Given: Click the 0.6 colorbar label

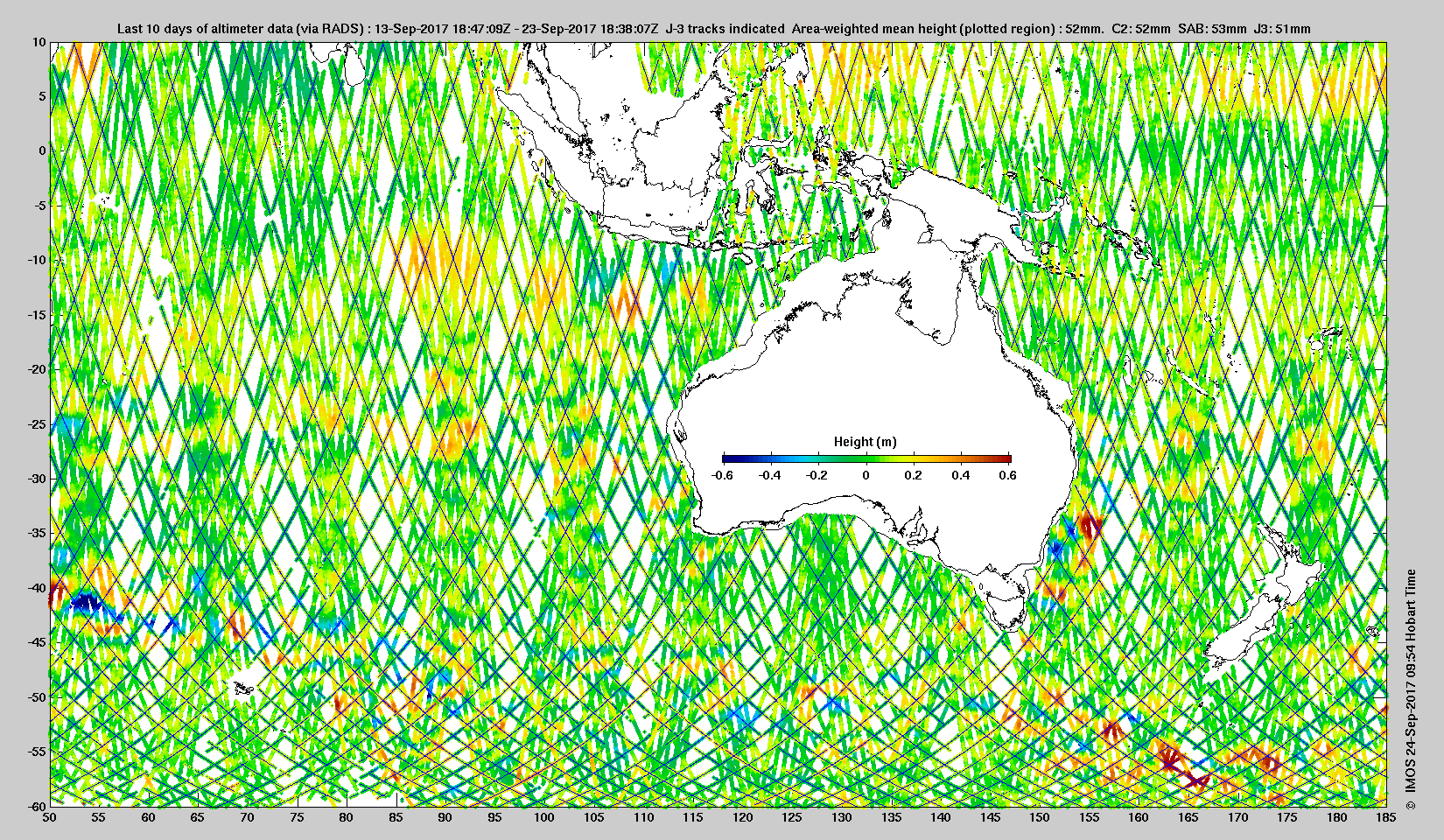Looking at the screenshot, I should [1007, 475].
